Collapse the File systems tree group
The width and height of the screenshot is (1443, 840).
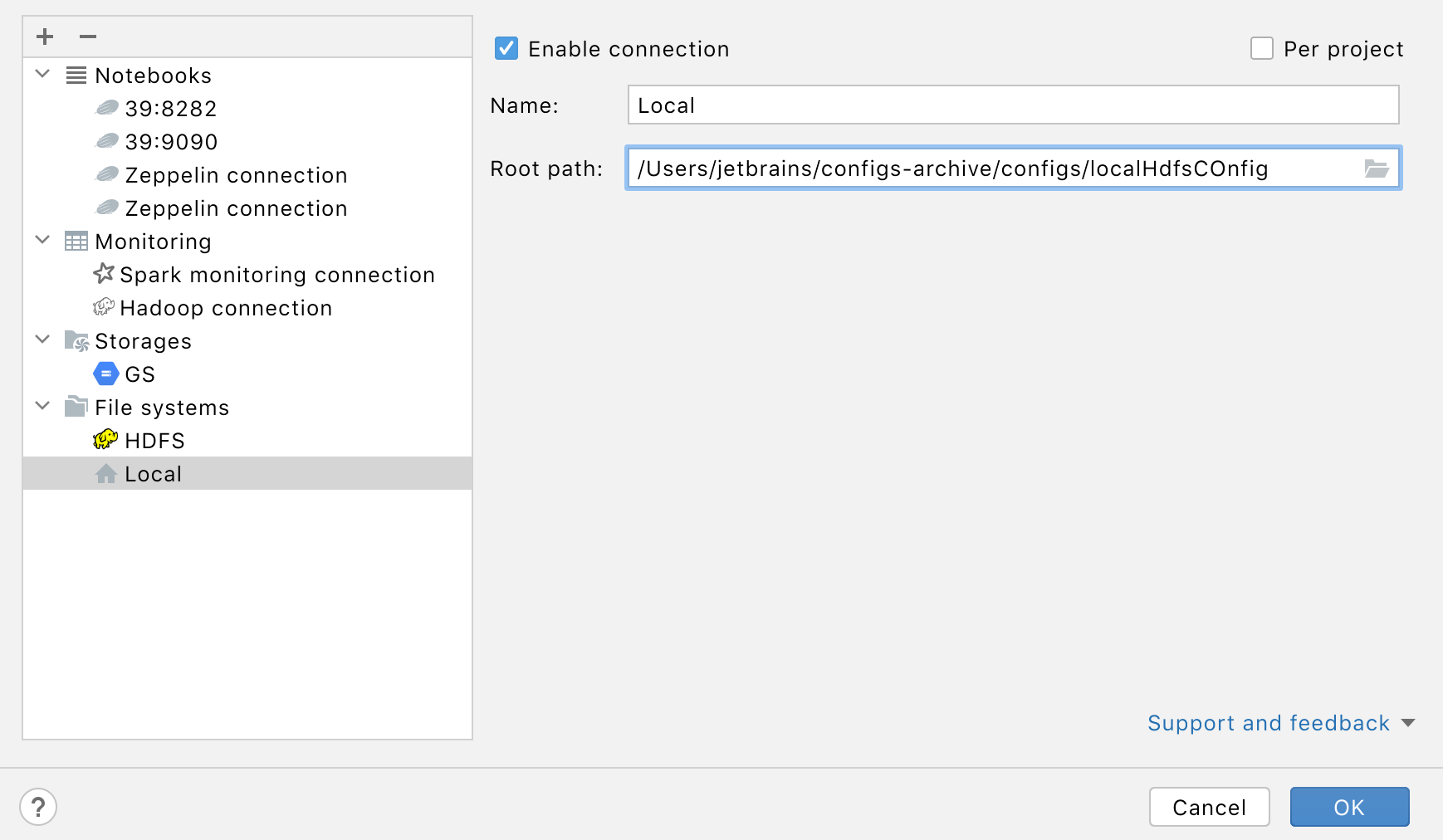[43, 407]
